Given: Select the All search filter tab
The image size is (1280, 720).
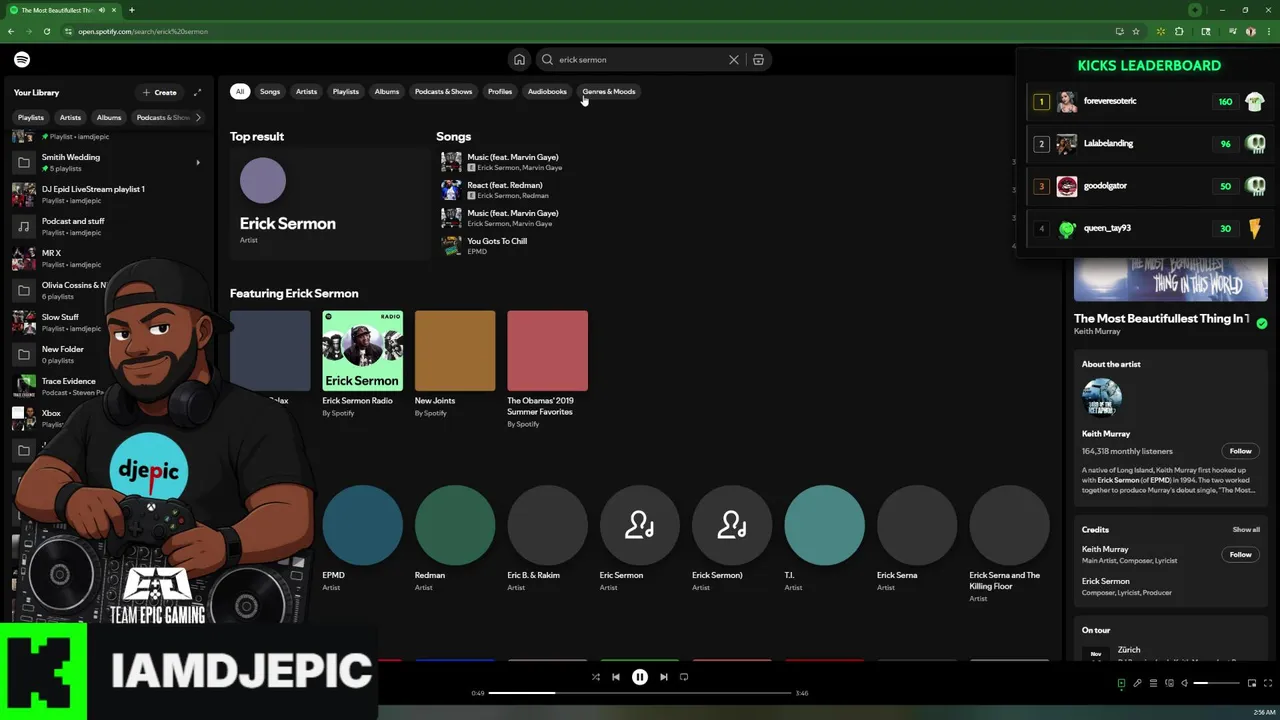Looking at the screenshot, I should tap(239, 91).
